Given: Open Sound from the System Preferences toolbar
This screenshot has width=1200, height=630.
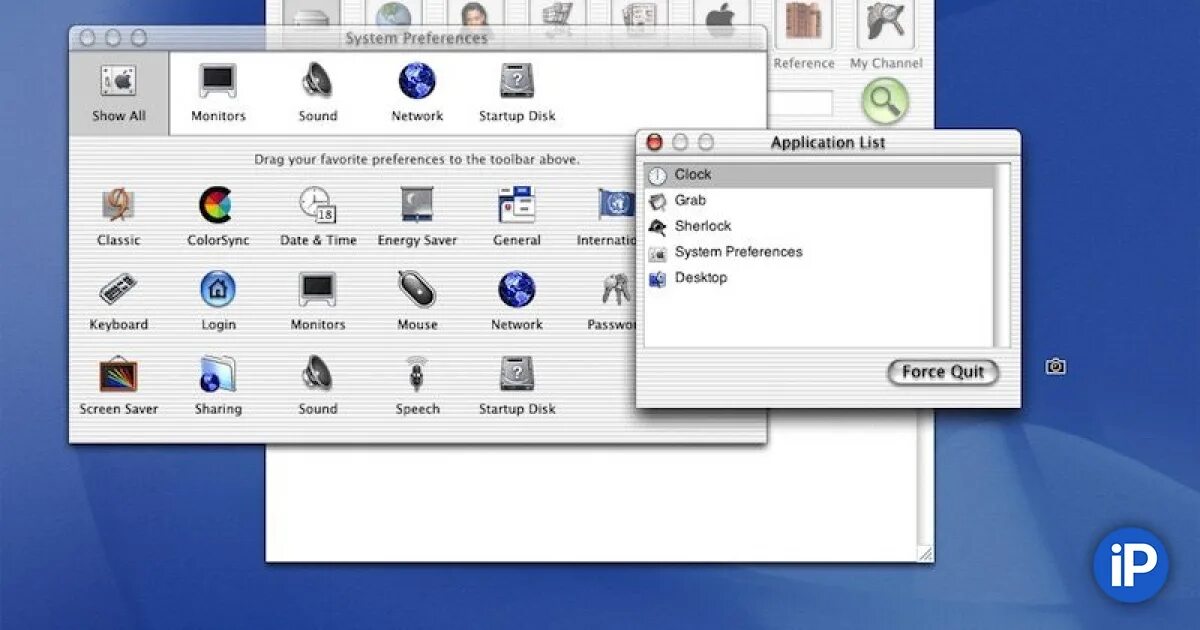Looking at the screenshot, I should [318, 93].
